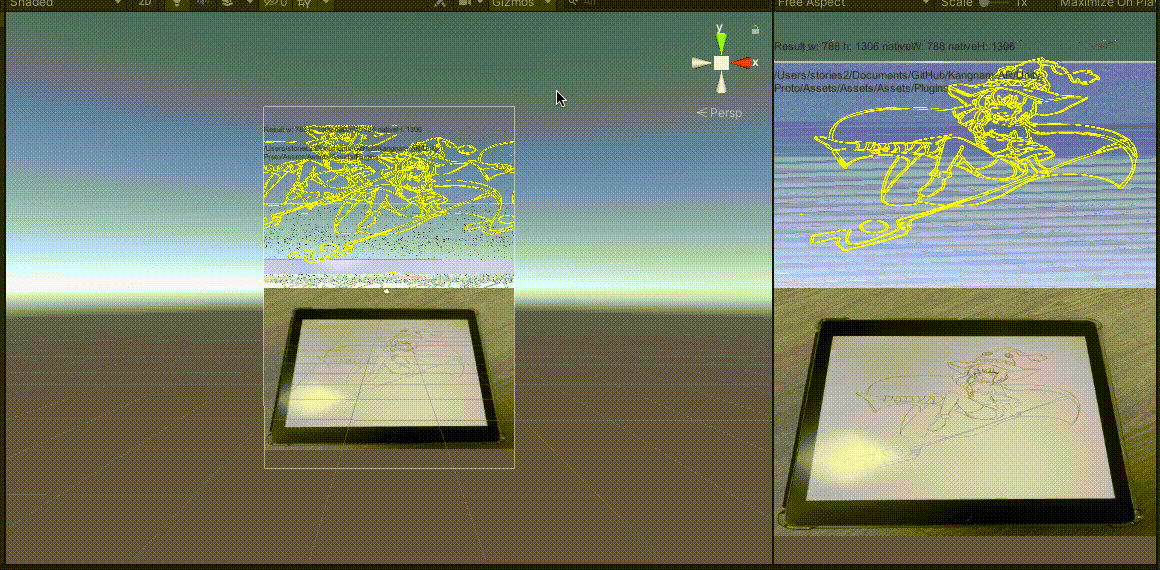Open the Gizmos dropdown menu

(521, 3)
